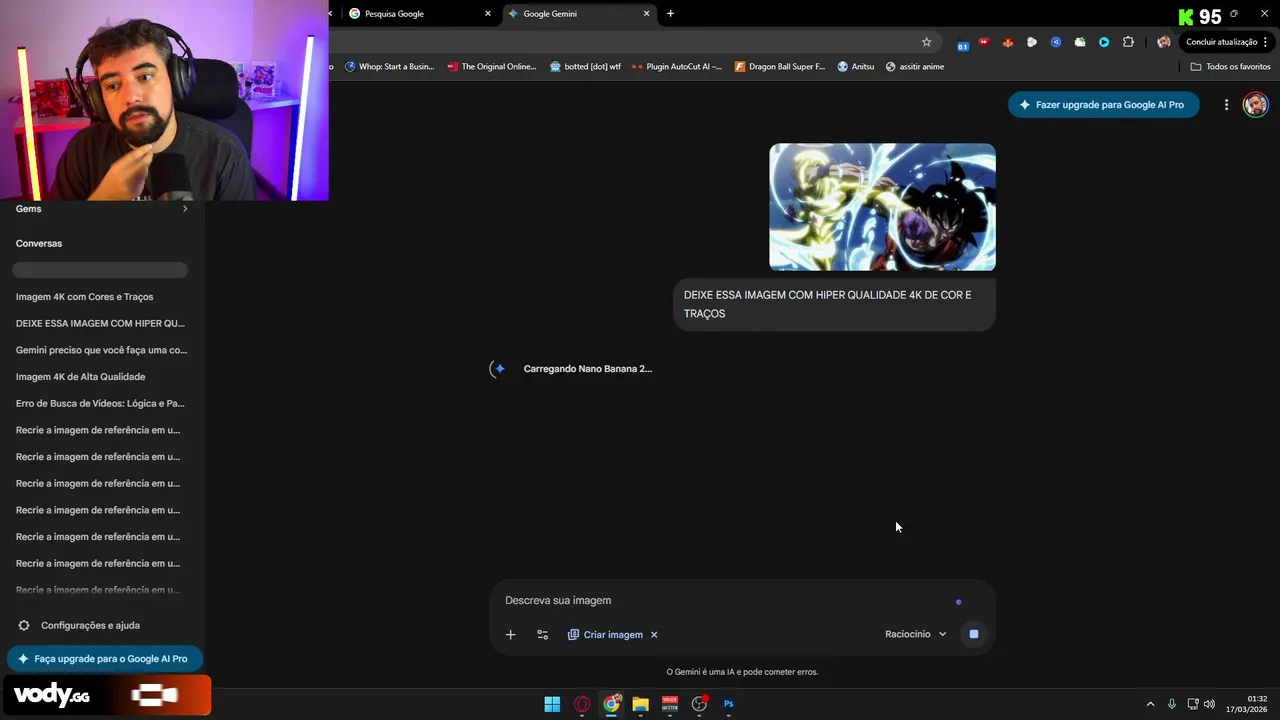The width and height of the screenshot is (1280, 720).
Task: Open Photoshop from taskbar
Action: pos(728,704)
